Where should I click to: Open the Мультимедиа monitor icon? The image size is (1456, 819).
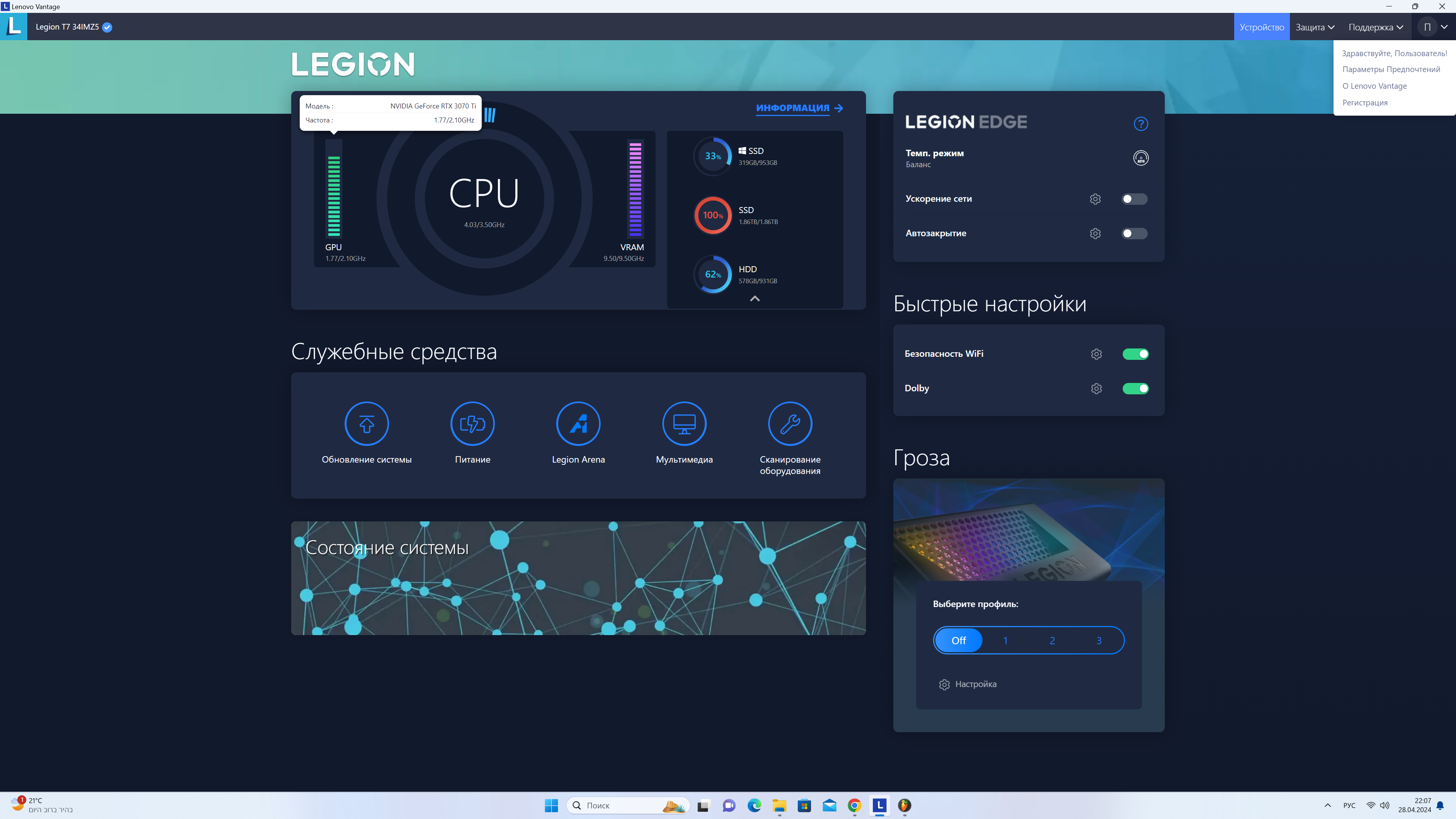[x=684, y=424]
